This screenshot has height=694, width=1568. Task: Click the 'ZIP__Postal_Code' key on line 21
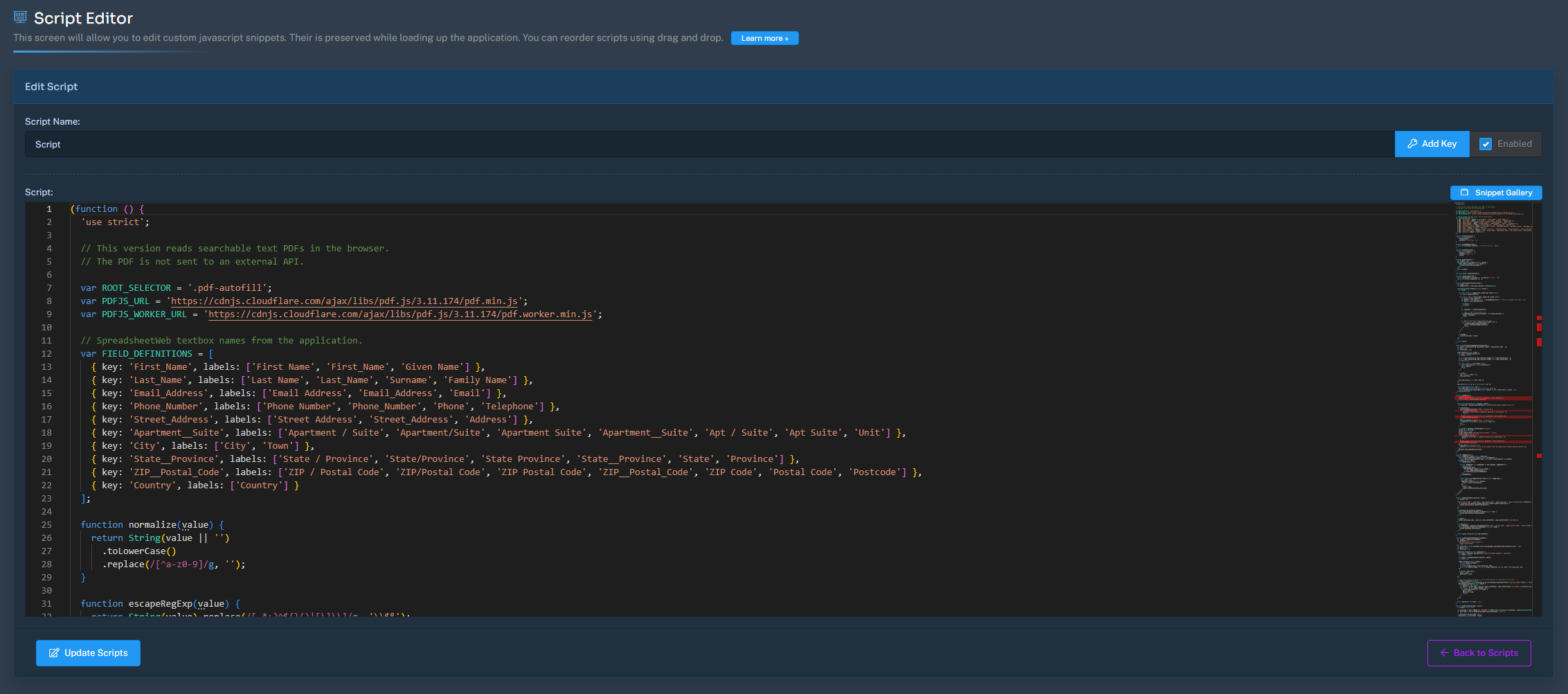click(177, 472)
